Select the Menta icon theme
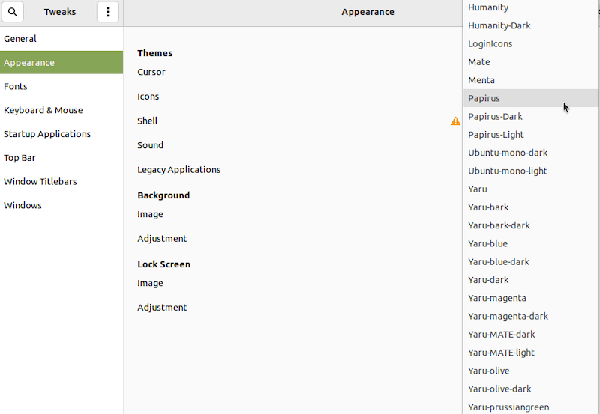Viewport: 600px width, 414px height. pos(530,80)
